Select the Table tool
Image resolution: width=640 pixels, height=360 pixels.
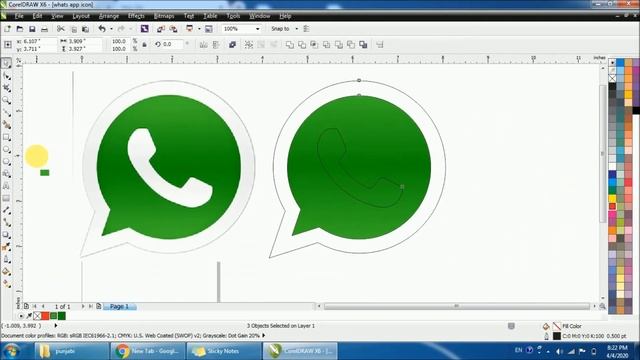point(7,198)
